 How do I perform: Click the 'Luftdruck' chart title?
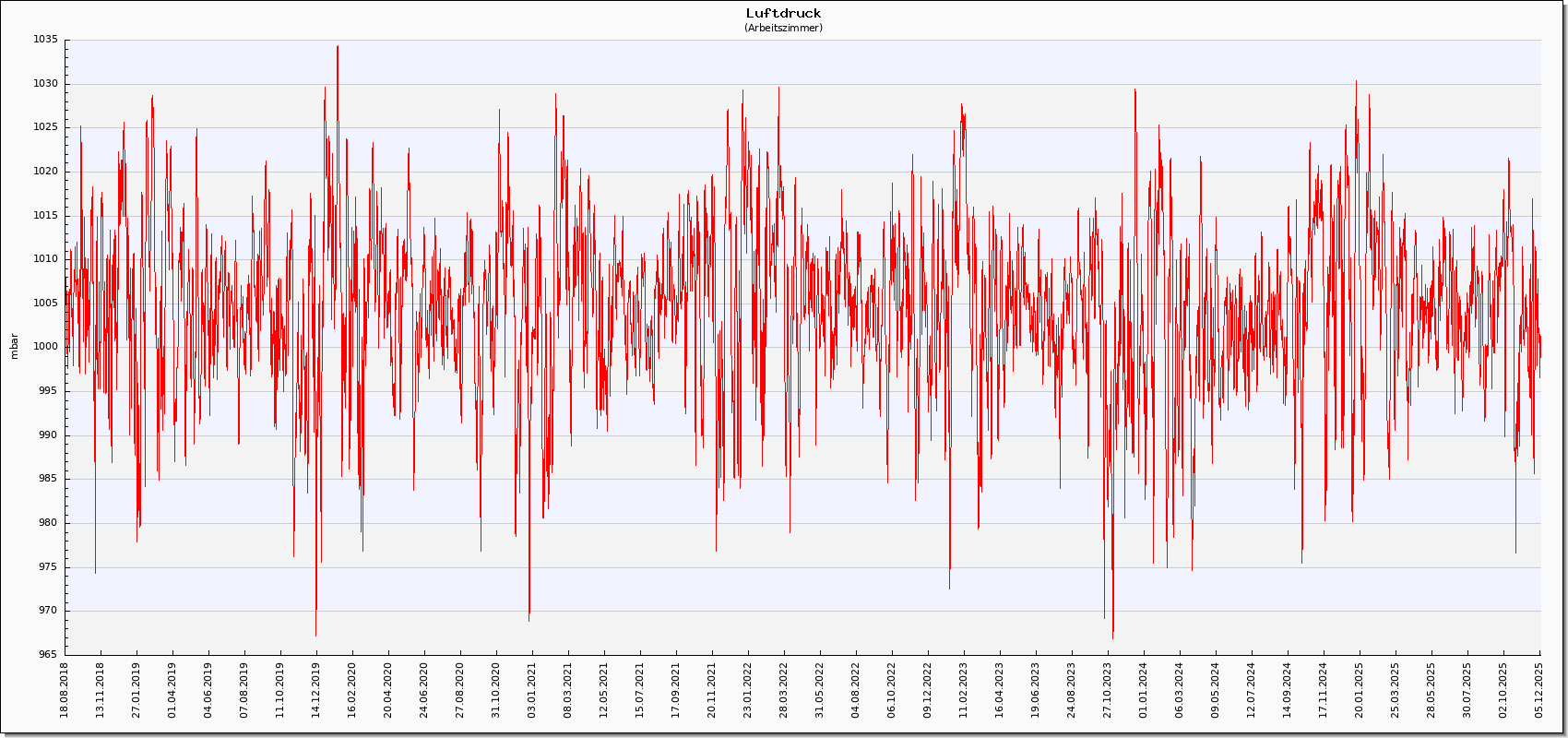click(x=783, y=13)
